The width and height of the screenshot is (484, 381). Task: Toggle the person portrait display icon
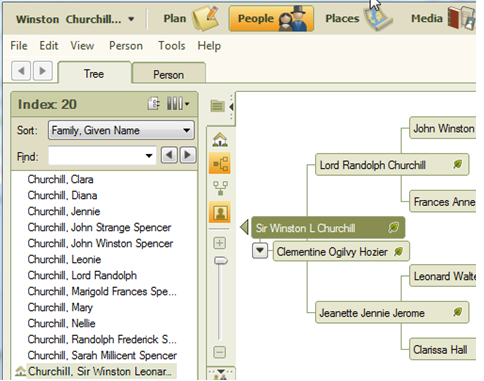pyautogui.click(x=220, y=212)
